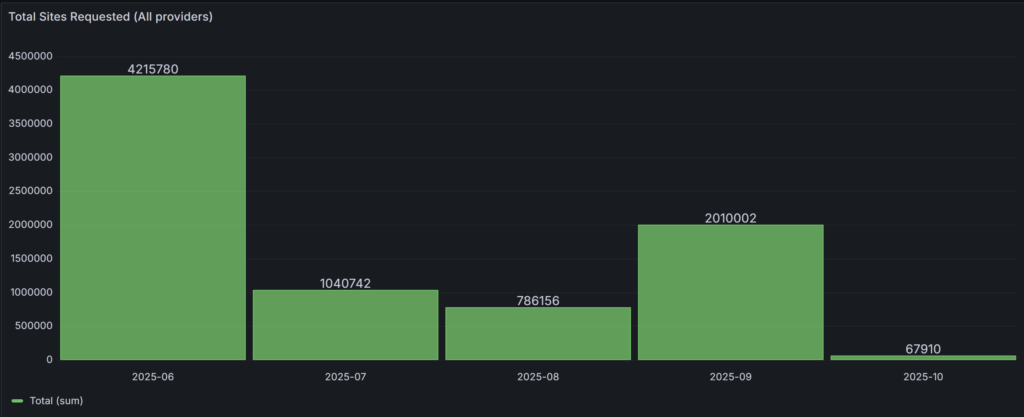Screen dimensions: 1024x417
Task: Click the green bar for 2025-08
Action: (x=538, y=333)
